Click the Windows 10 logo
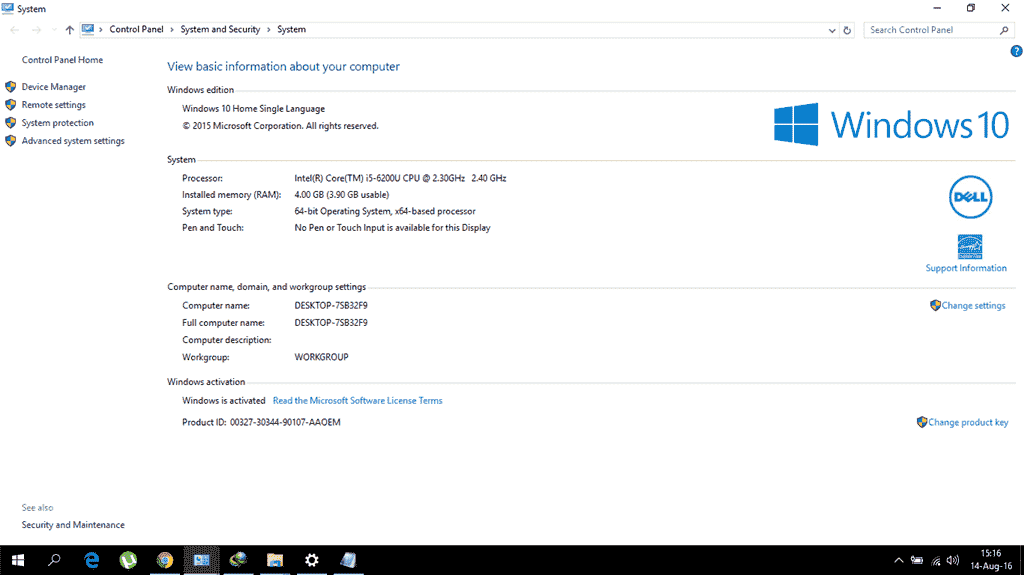This screenshot has width=1024, height=575. click(x=891, y=124)
